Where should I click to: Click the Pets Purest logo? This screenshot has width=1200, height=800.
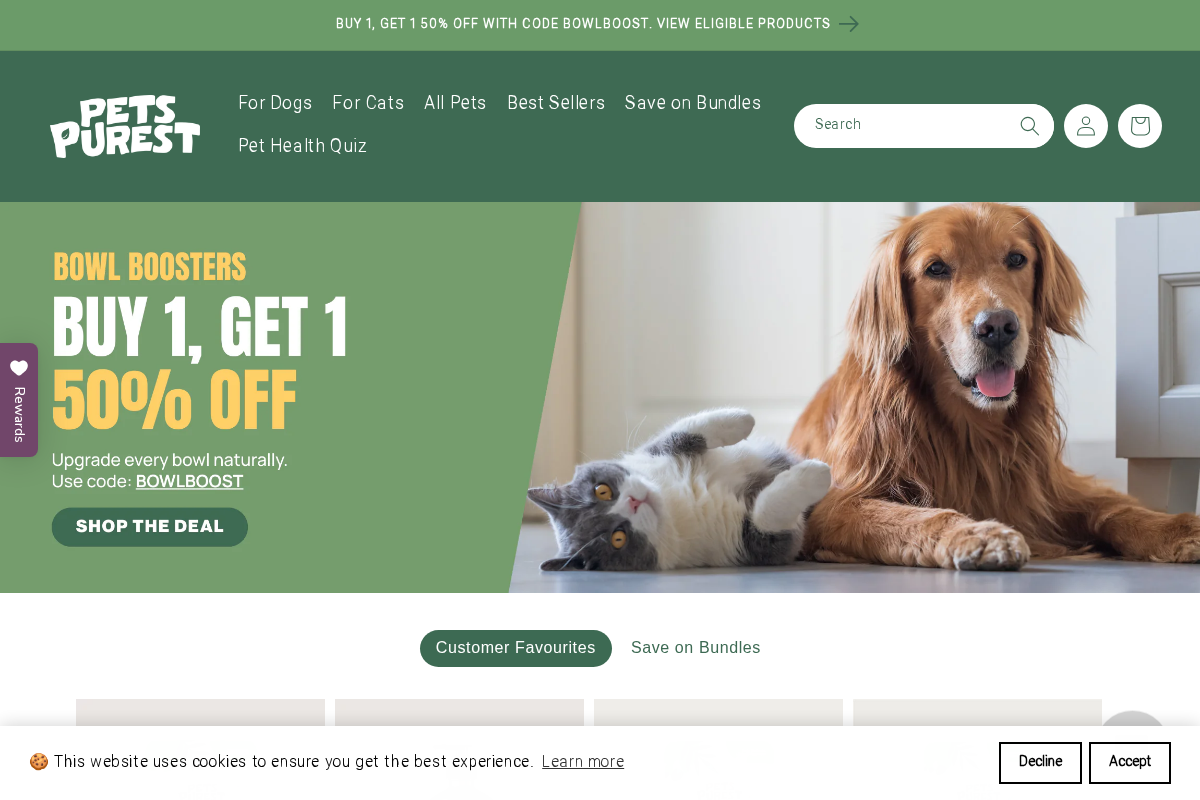pyautogui.click(x=125, y=126)
